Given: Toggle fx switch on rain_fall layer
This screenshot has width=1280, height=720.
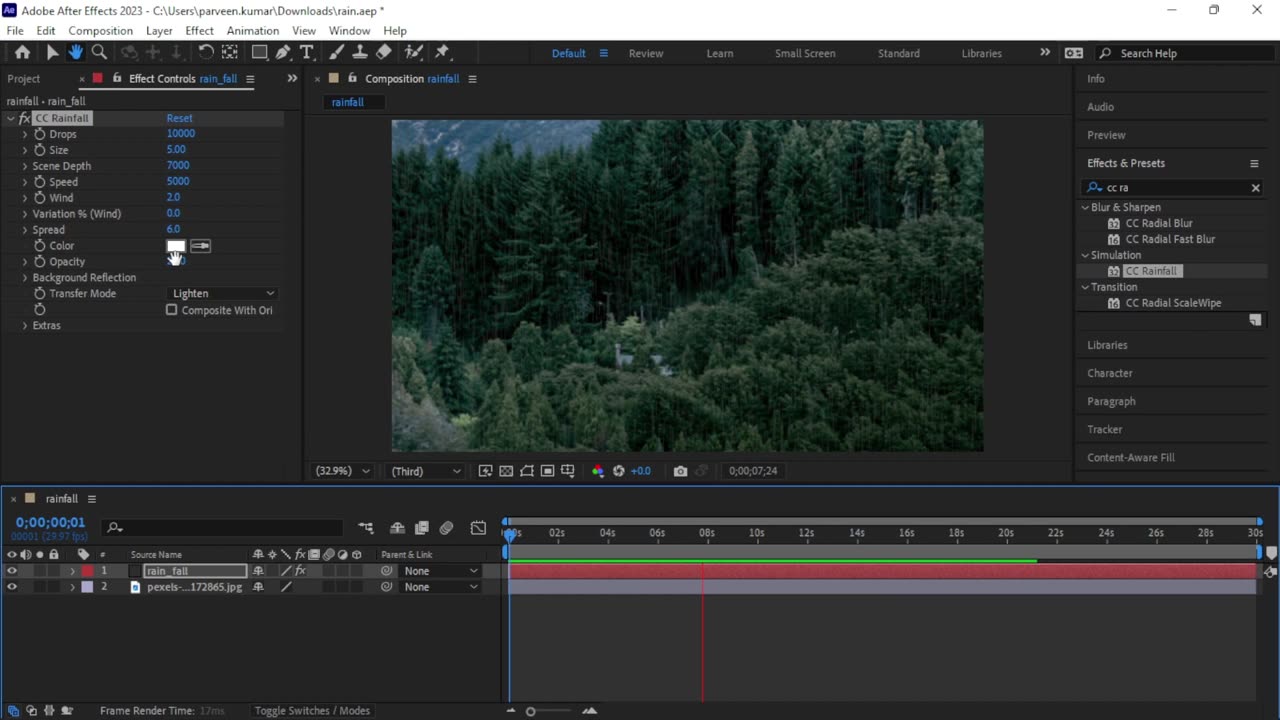Looking at the screenshot, I should [300, 571].
